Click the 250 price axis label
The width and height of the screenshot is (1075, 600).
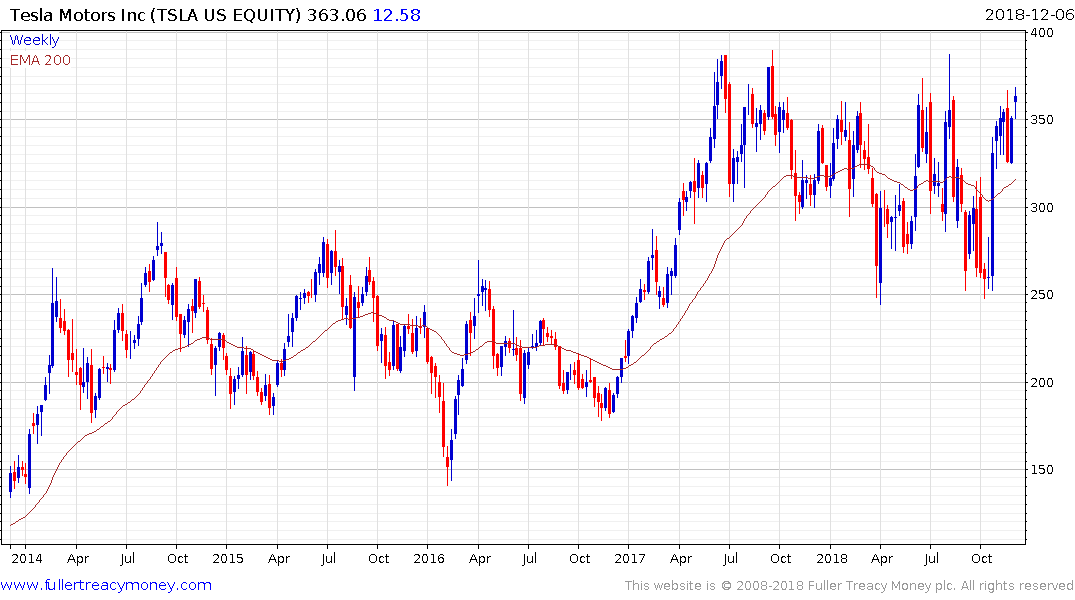point(1042,294)
